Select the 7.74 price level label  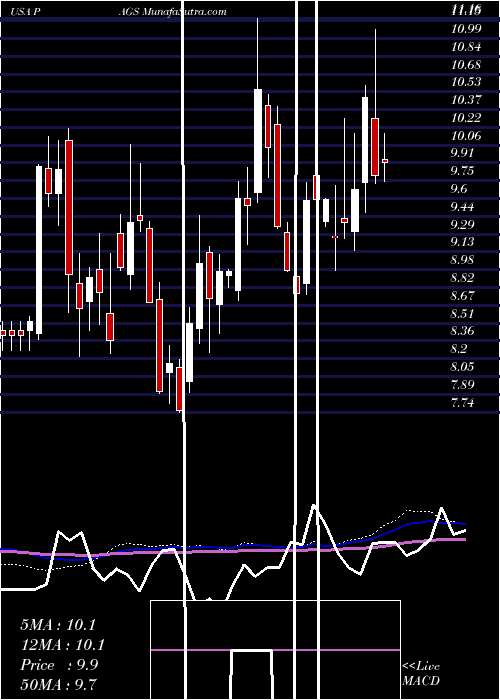(x=462, y=403)
